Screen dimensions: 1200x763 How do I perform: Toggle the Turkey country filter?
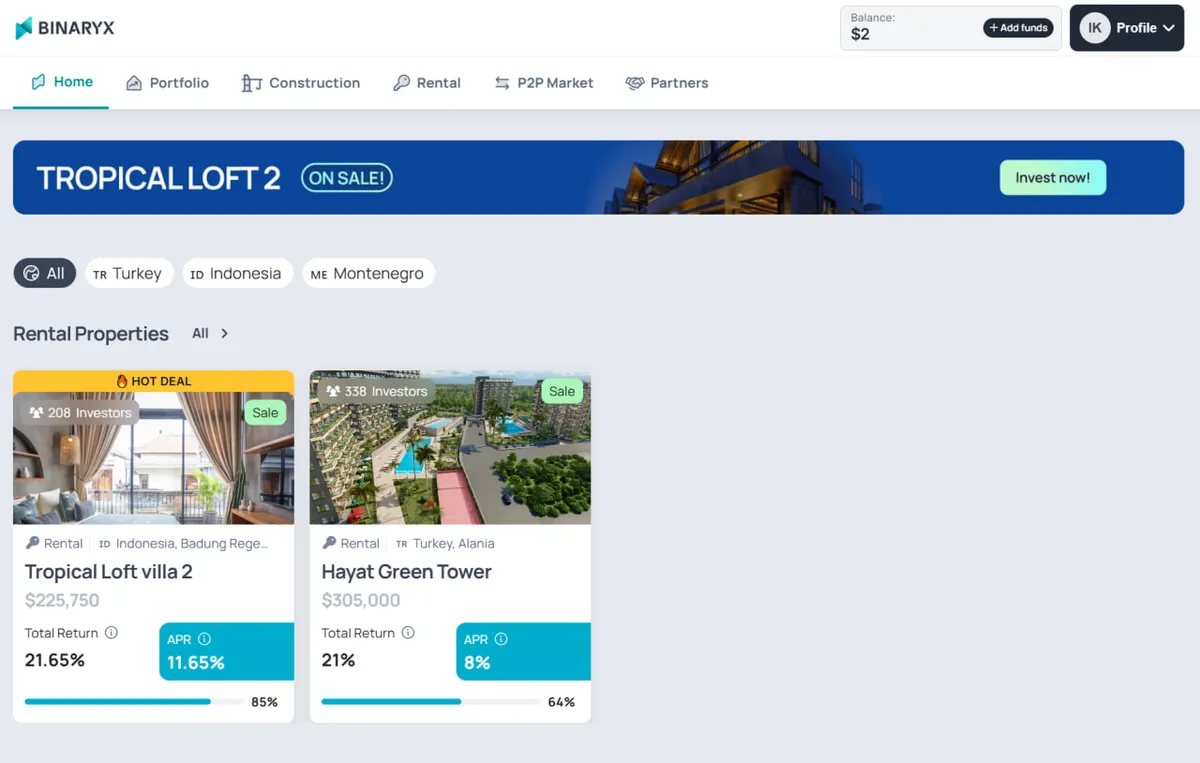(129, 272)
